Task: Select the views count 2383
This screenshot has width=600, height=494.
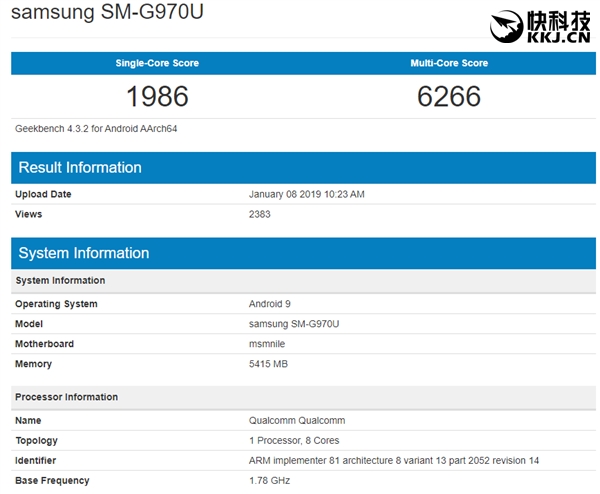Action: pyautogui.click(x=259, y=214)
